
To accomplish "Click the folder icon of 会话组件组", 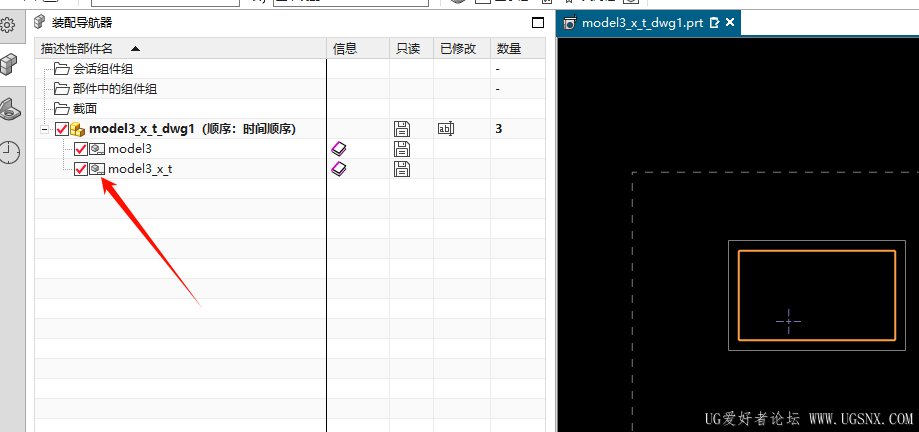I will coord(62,69).
